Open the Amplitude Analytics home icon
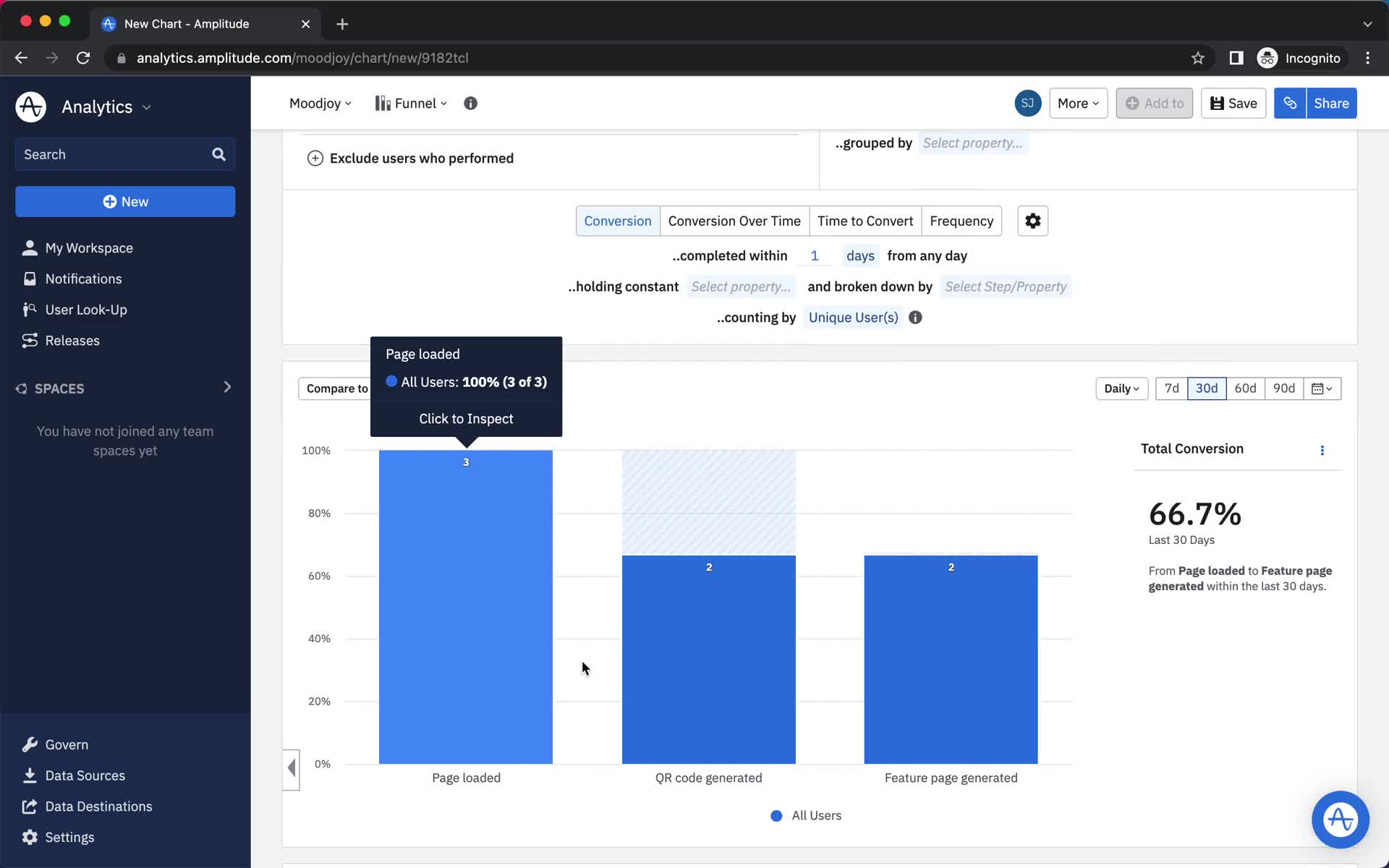This screenshot has width=1389, height=868. click(30, 106)
